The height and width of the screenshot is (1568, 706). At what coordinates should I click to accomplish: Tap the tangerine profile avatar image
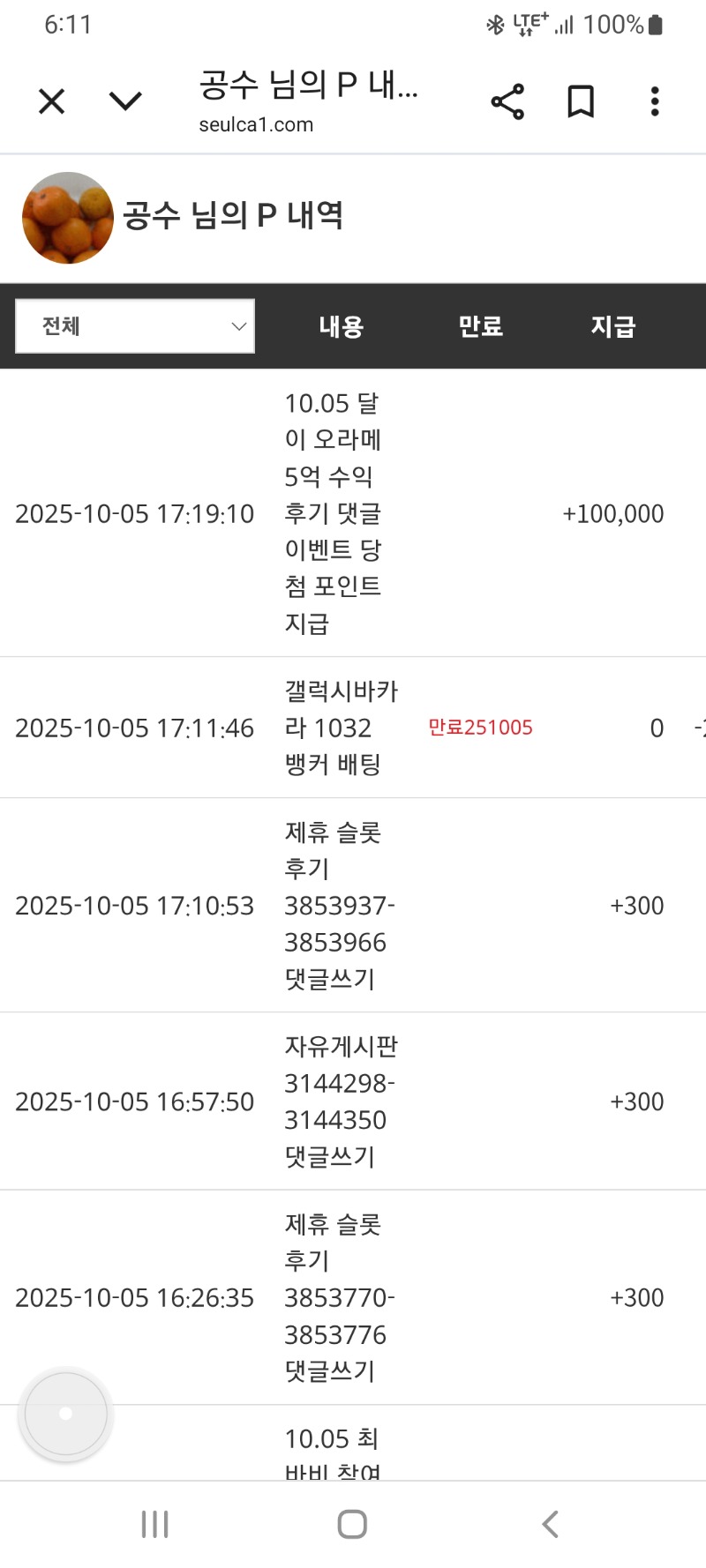(x=68, y=218)
